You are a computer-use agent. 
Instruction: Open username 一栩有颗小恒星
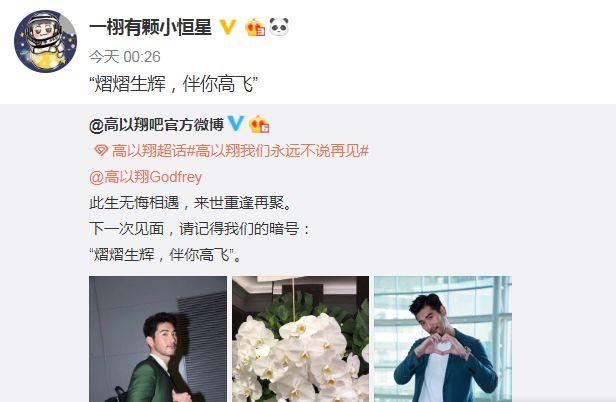pos(150,28)
